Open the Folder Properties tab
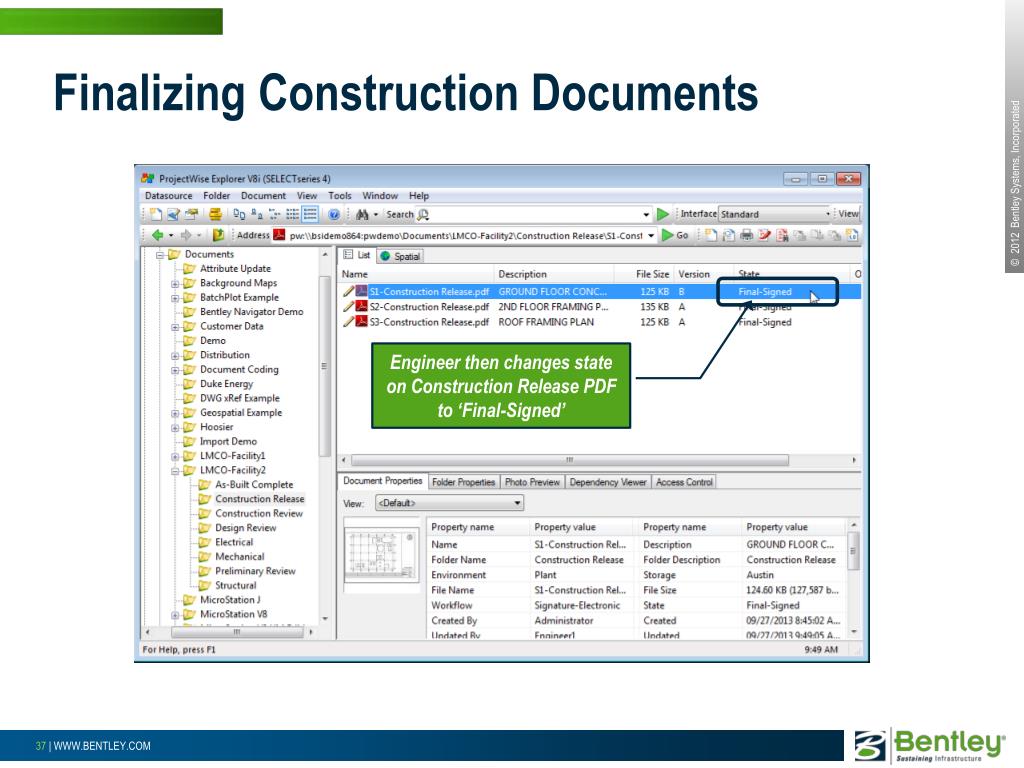The image size is (1024, 768). point(463,482)
